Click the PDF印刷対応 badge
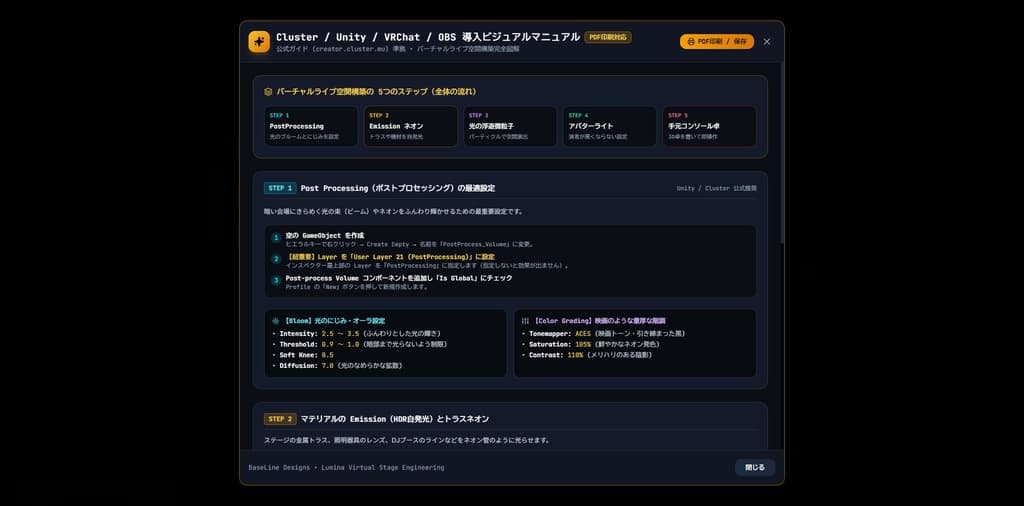This screenshot has height=506, width=1024. click(608, 37)
